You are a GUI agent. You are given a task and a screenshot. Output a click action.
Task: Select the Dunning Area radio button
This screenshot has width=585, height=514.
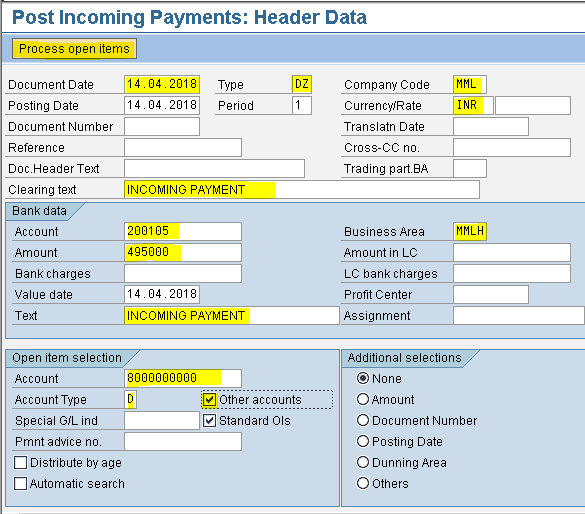(363, 462)
